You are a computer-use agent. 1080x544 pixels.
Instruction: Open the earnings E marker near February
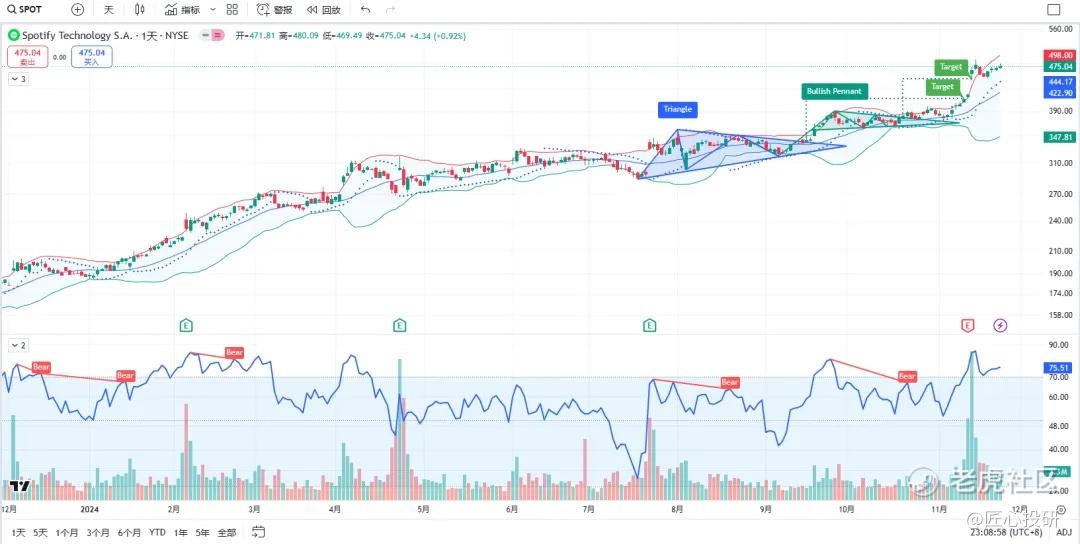[x=185, y=325]
